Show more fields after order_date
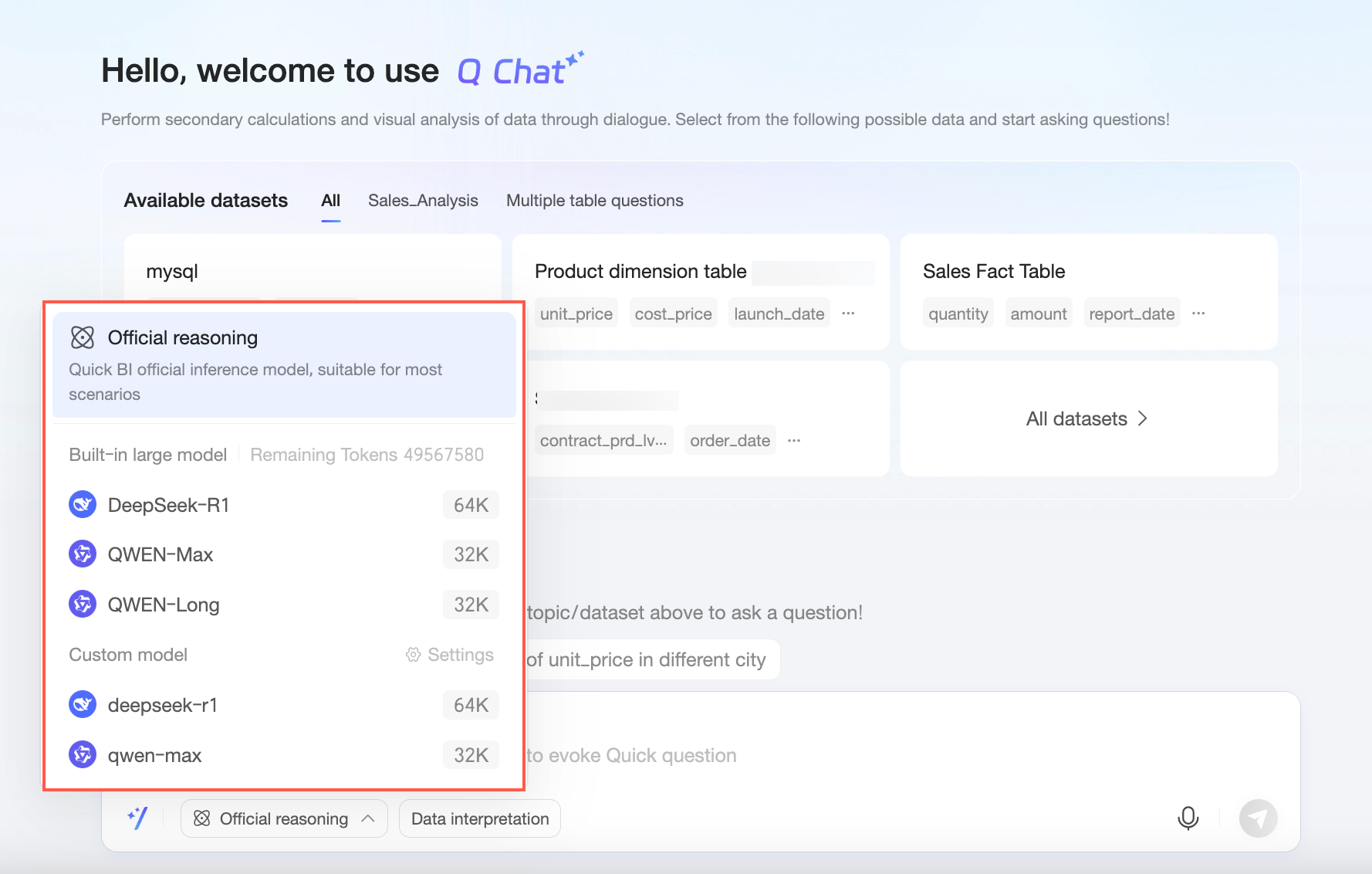The width and height of the screenshot is (1372, 874). pos(794,440)
